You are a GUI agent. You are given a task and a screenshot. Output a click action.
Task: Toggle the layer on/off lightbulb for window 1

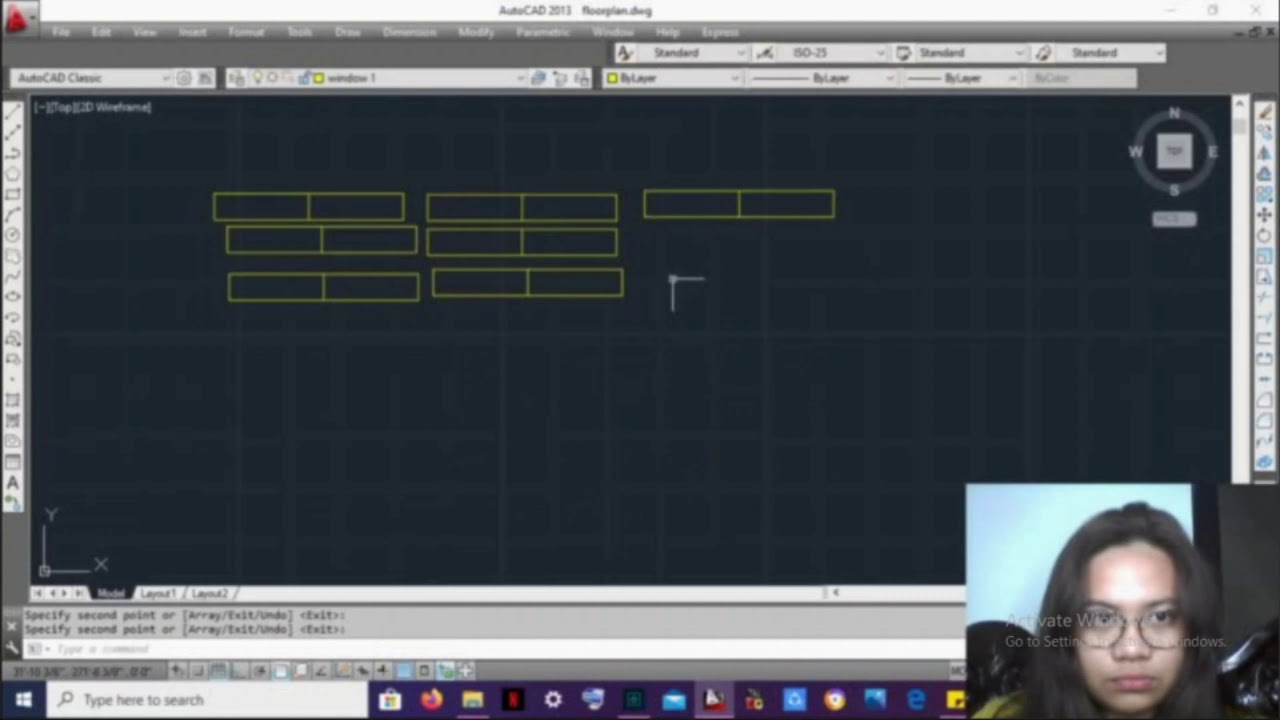click(x=257, y=78)
